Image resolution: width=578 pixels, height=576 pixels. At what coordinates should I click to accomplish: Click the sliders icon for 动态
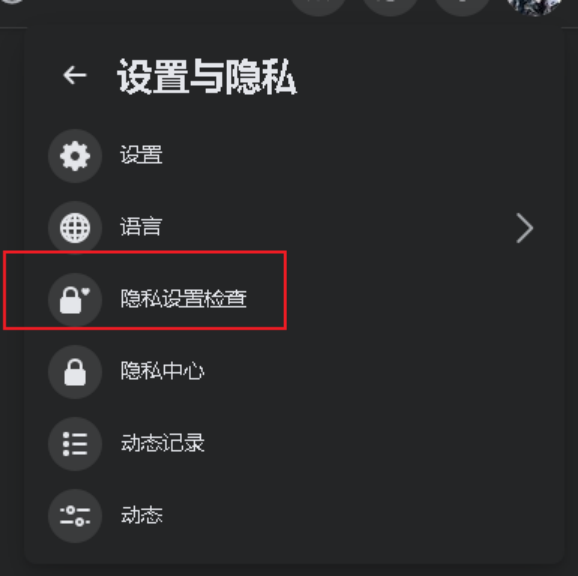click(75, 516)
